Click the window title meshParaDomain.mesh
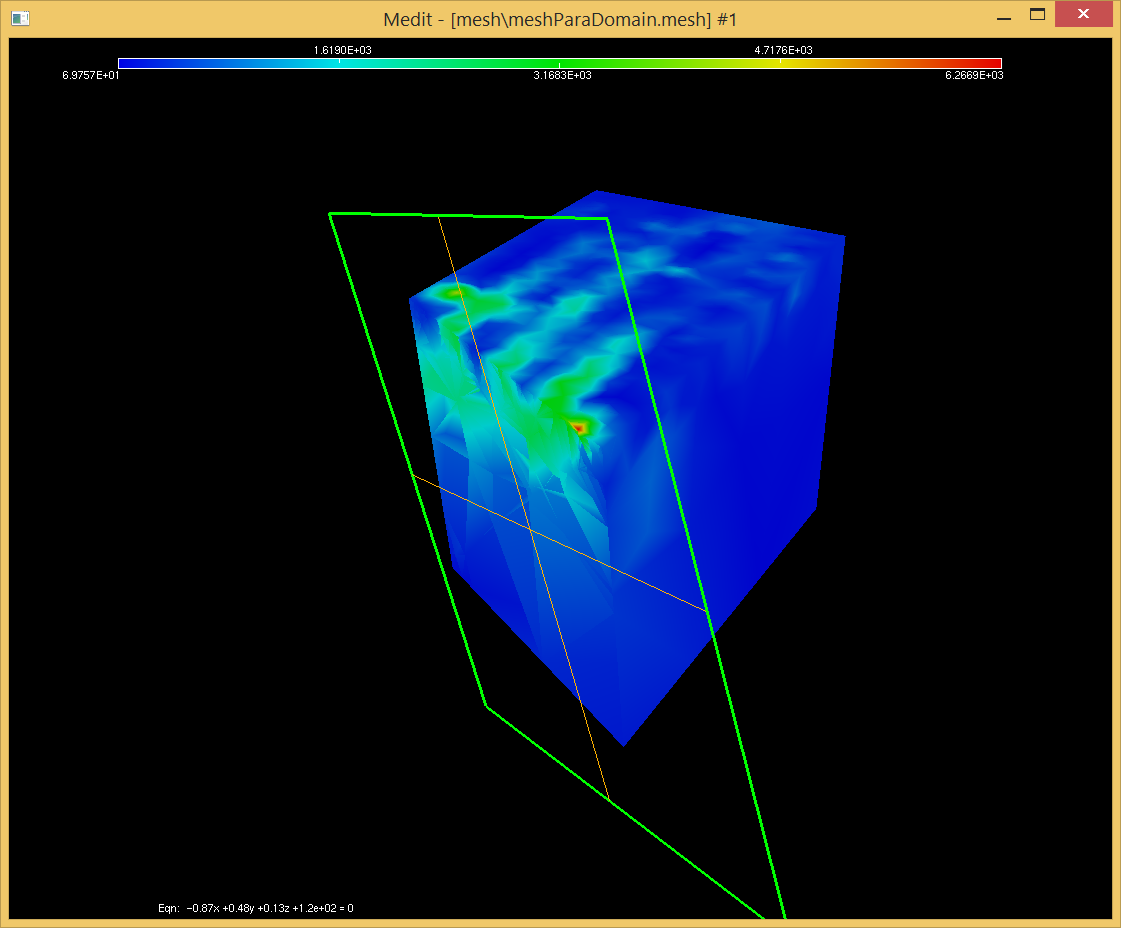This screenshot has height=928, width=1121. (x=560, y=19)
